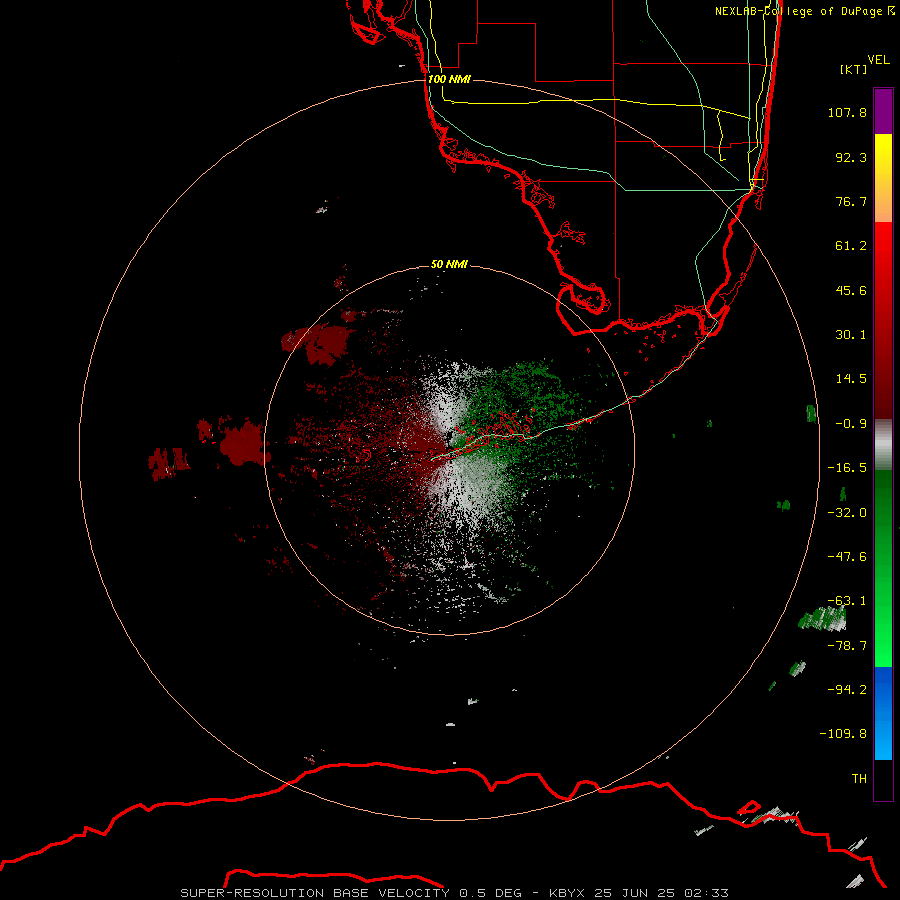The height and width of the screenshot is (900, 900).
Task: Click the 30.1 velocity scale value
Action: (x=851, y=335)
